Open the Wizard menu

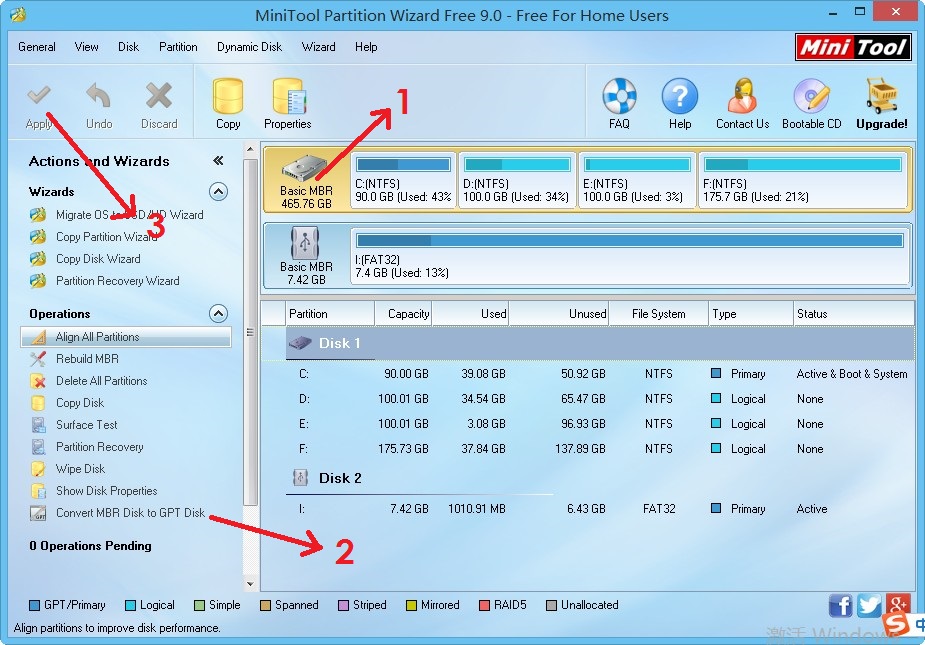pos(319,47)
